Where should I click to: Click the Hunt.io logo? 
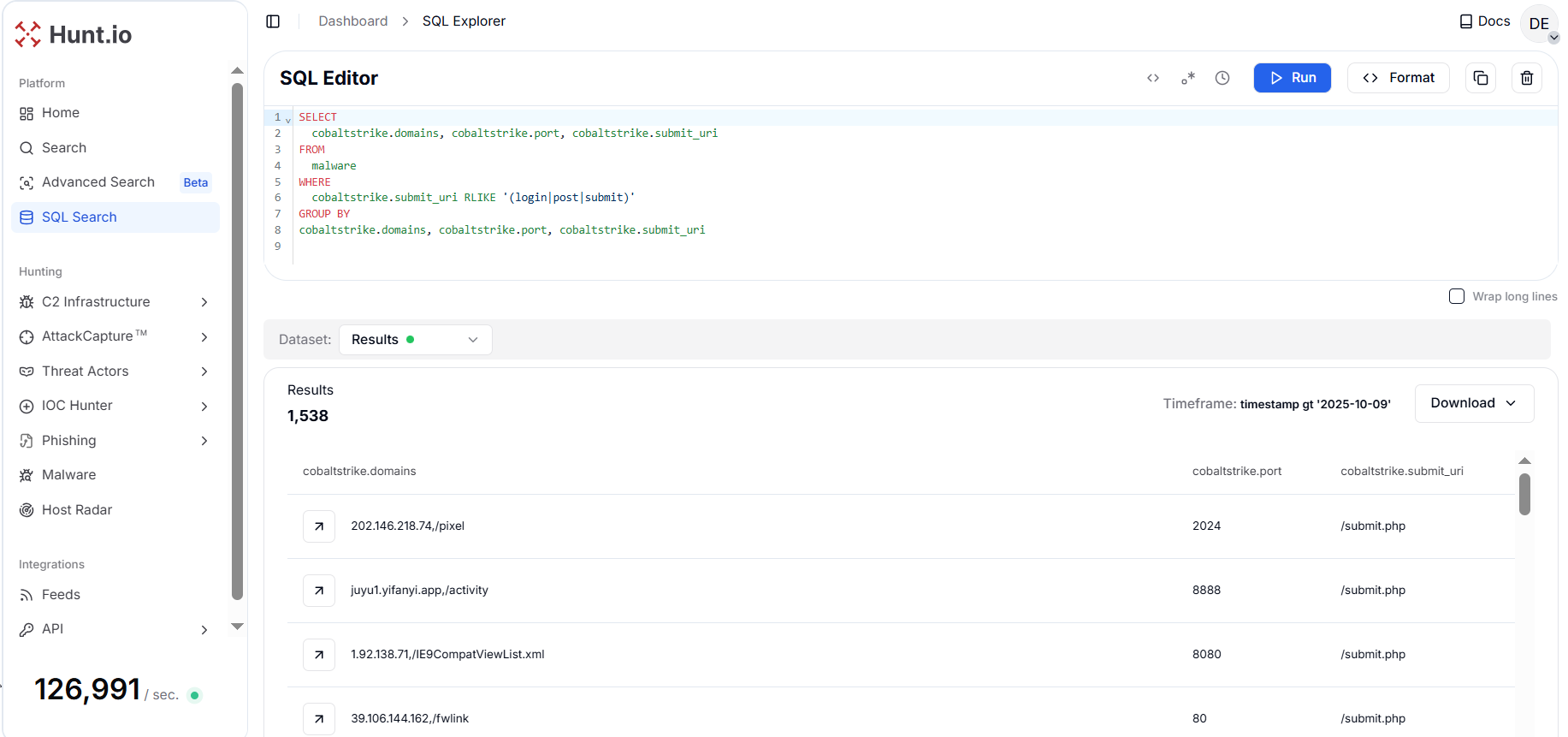[74, 34]
